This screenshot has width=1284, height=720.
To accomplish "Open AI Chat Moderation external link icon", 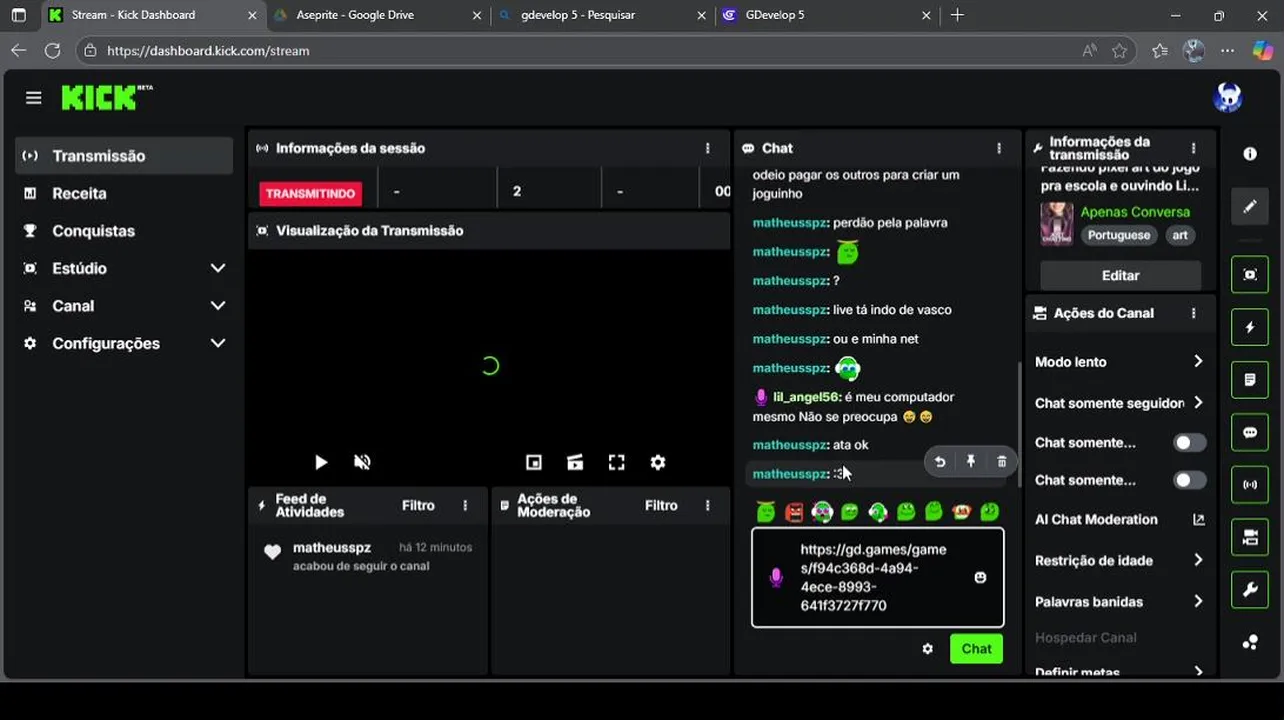I will pos(1199,519).
